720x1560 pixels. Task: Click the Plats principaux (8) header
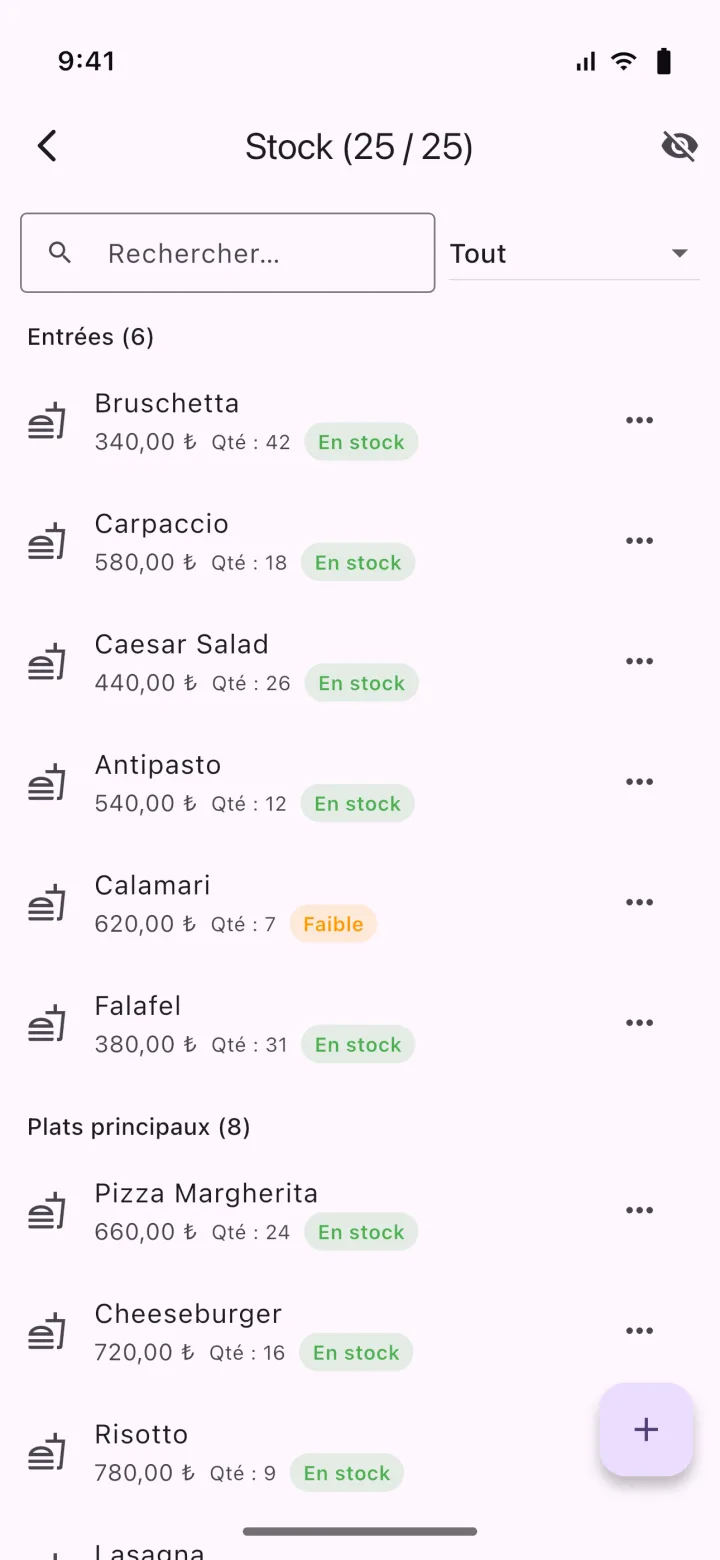139,1127
